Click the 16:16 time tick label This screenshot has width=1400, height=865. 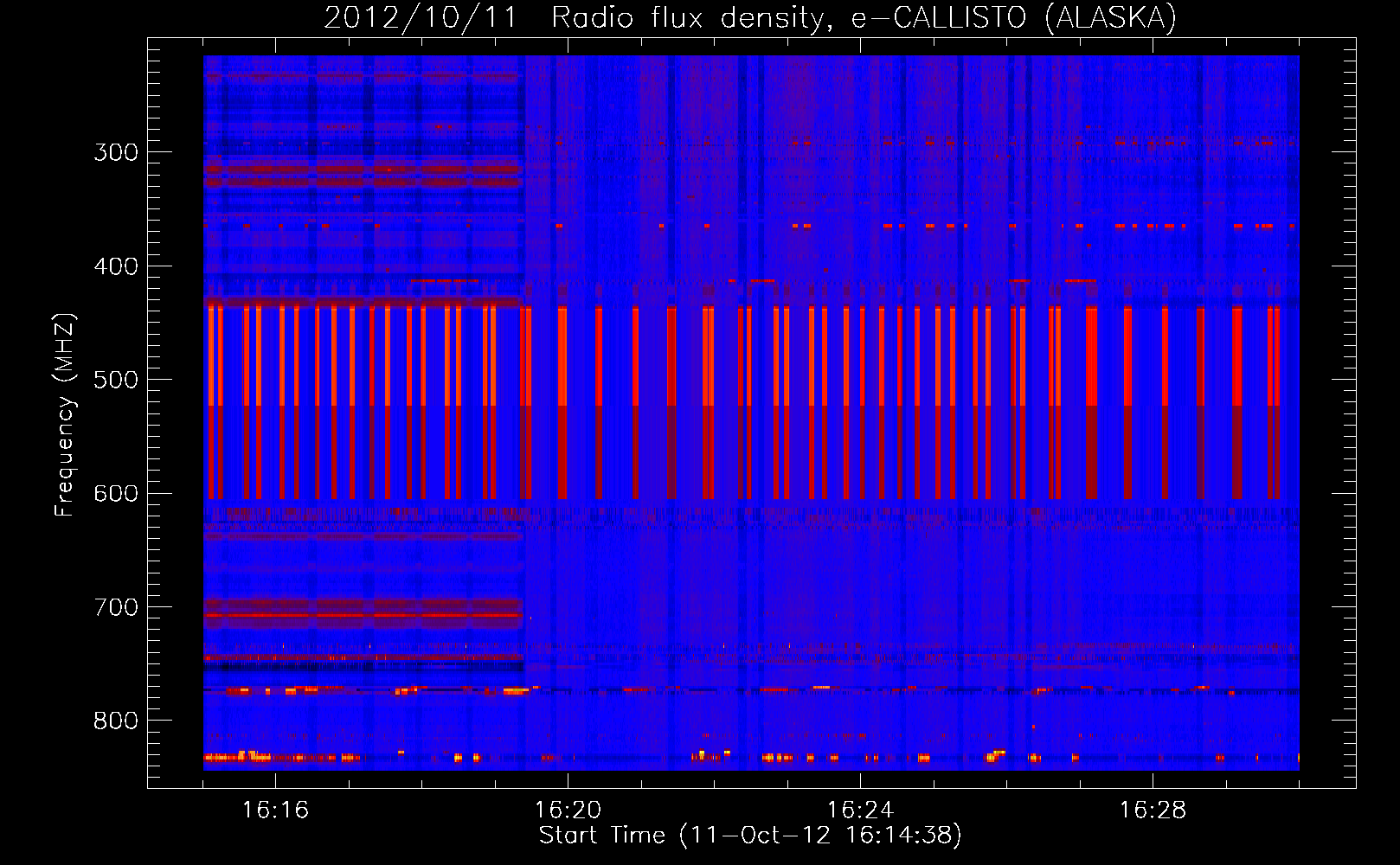tap(275, 810)
